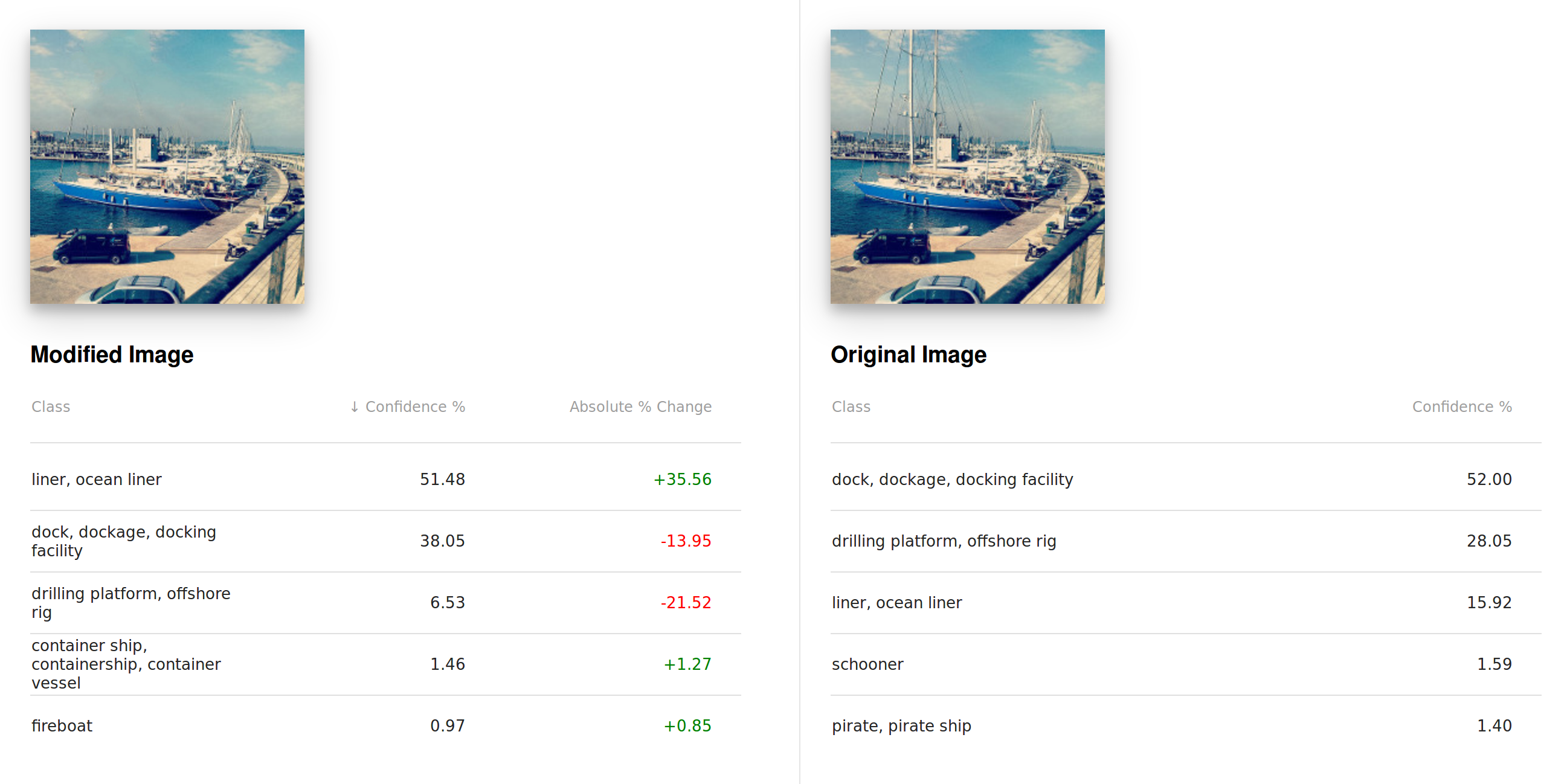This screenshot has width=1567, height=784.
Task: Select the fireboat row
Action: point(62,725)
